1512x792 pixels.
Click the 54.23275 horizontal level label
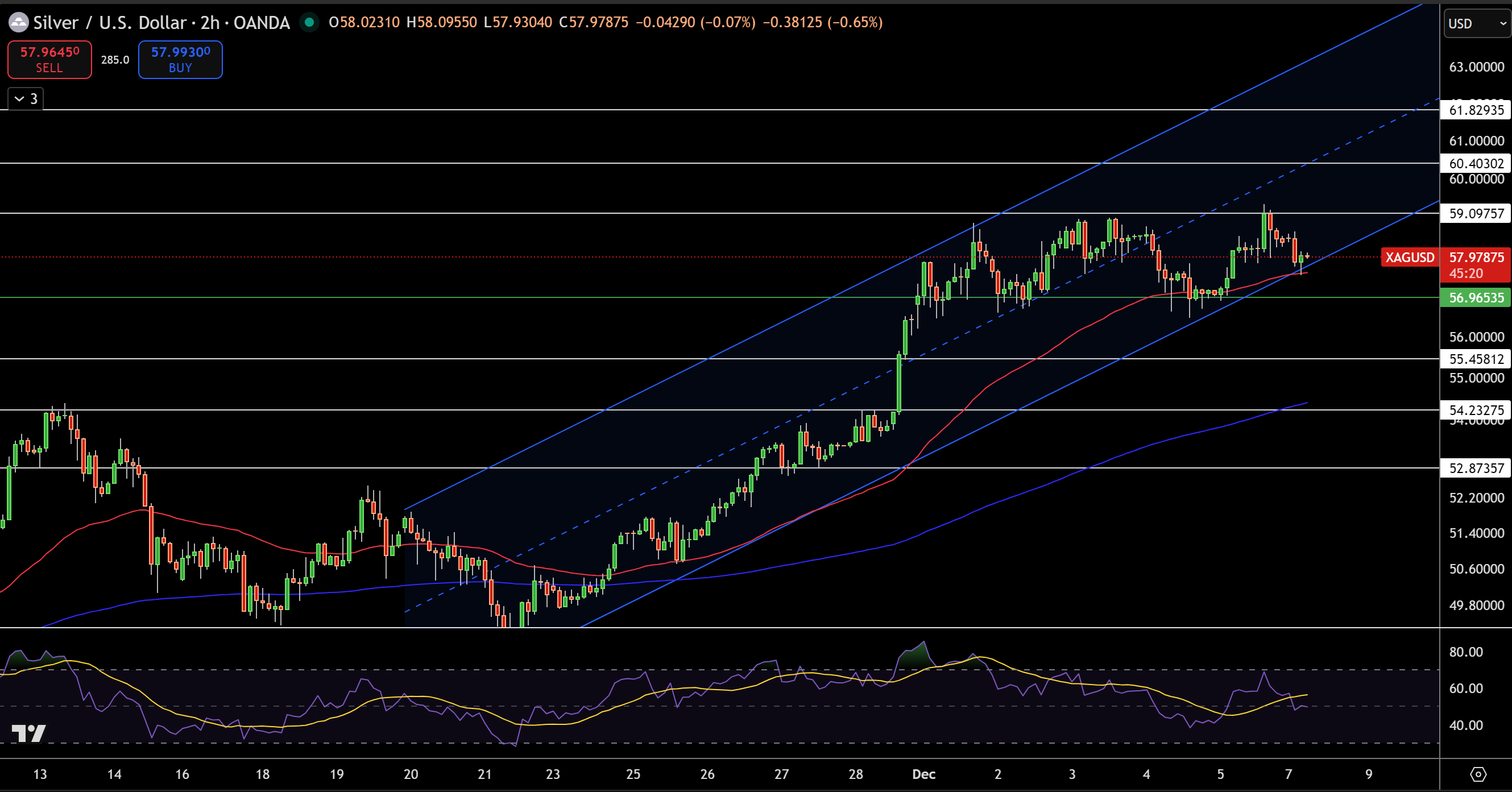[1476, 410]
